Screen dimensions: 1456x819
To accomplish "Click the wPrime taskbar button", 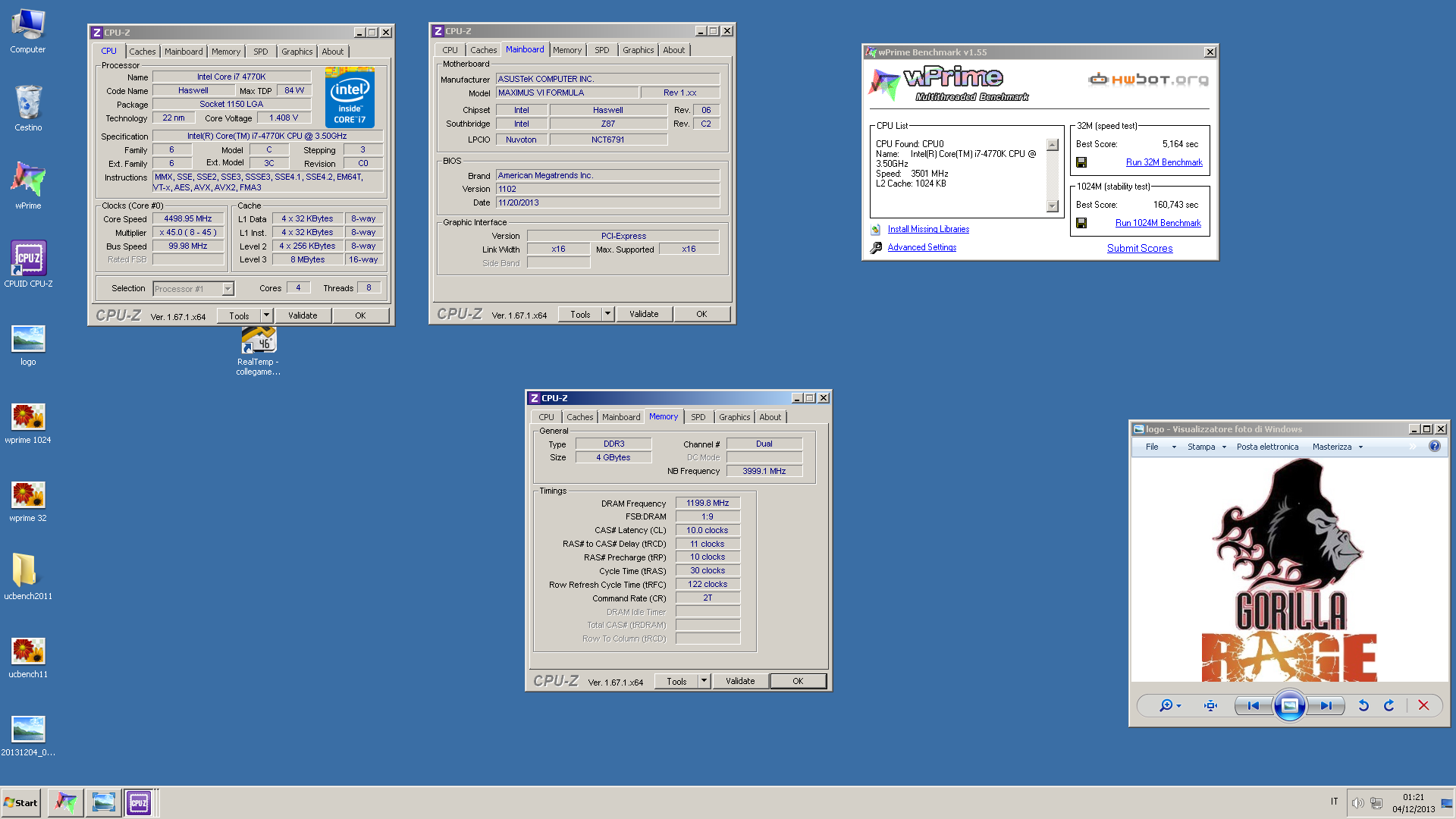I will coord(65,802).
